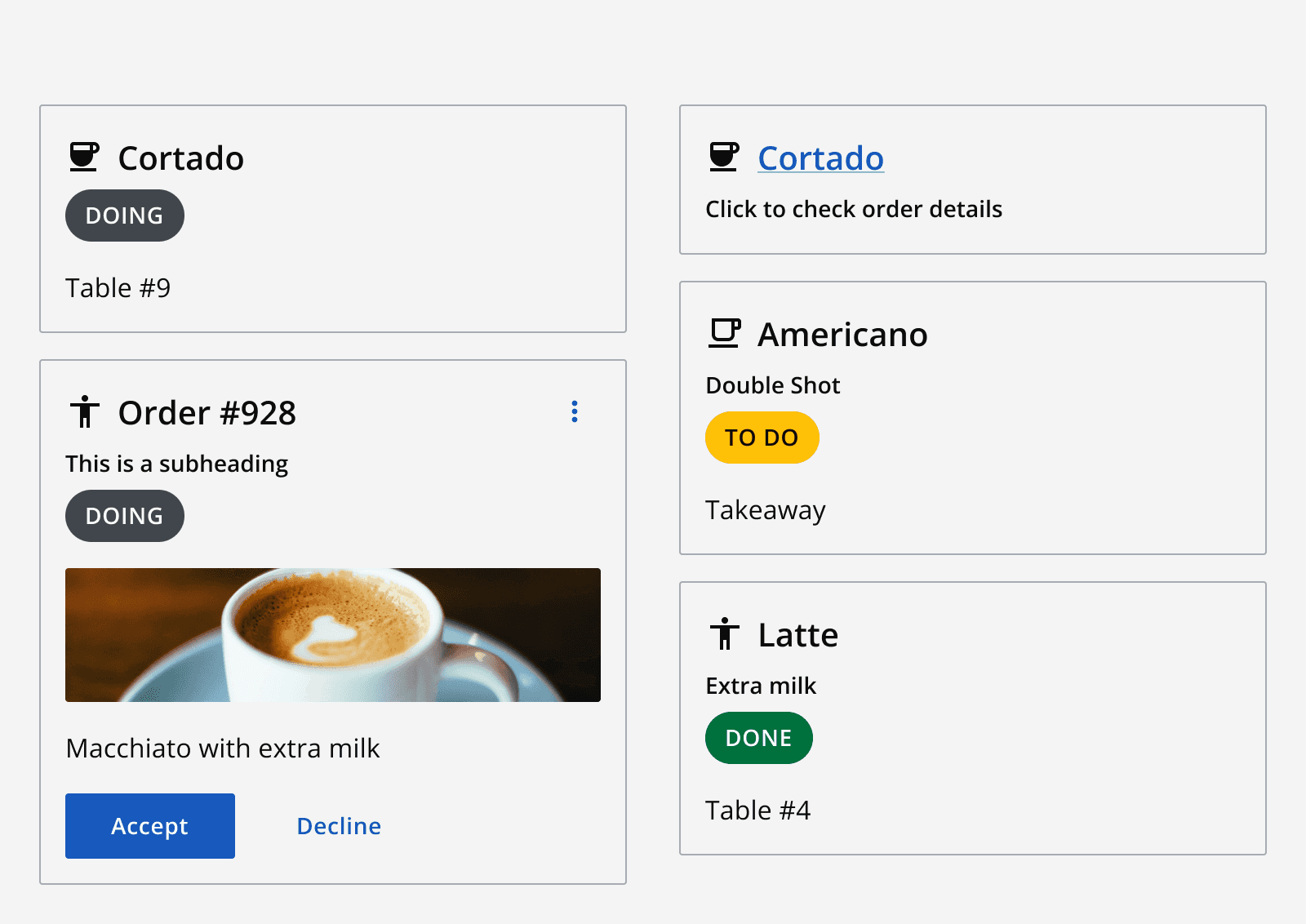Select the person icon on the Latte card

[x=725, y=634]
